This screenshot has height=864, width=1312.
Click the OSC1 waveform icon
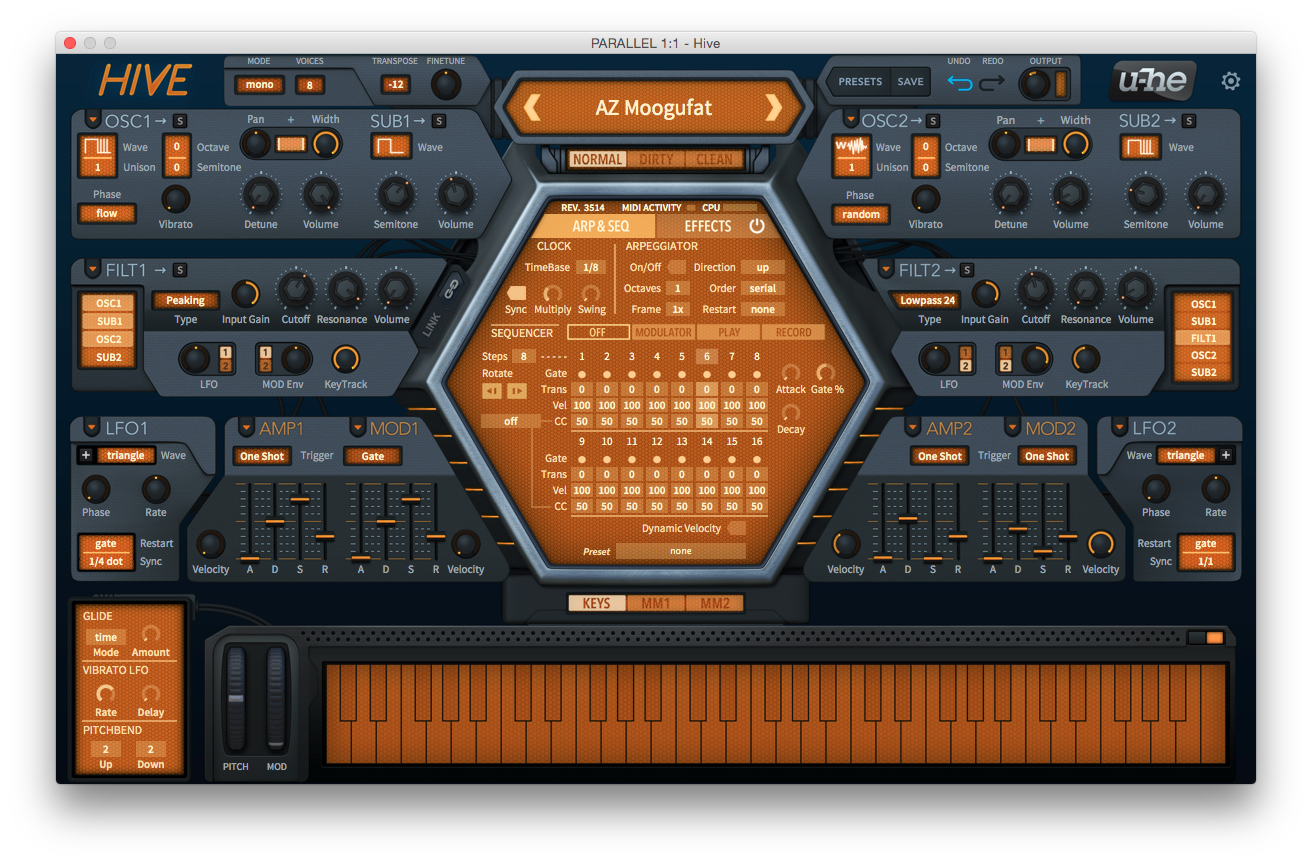click(x=98, y=147)
